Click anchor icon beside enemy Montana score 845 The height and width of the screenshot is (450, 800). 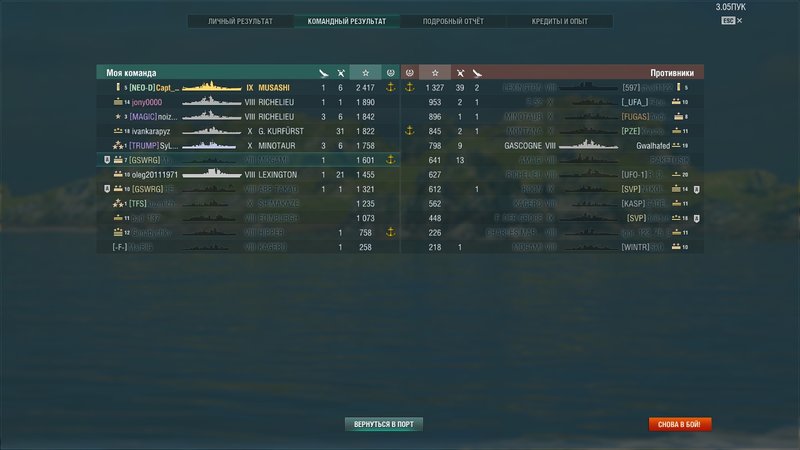pos(409,131)
